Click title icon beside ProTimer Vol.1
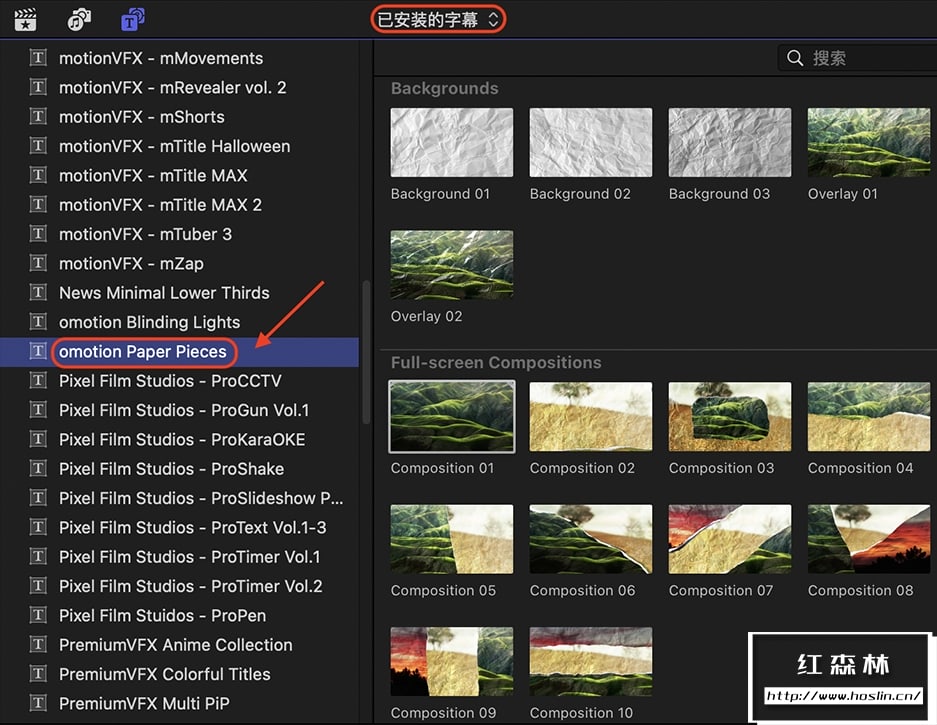 click(x=38, y=556)
